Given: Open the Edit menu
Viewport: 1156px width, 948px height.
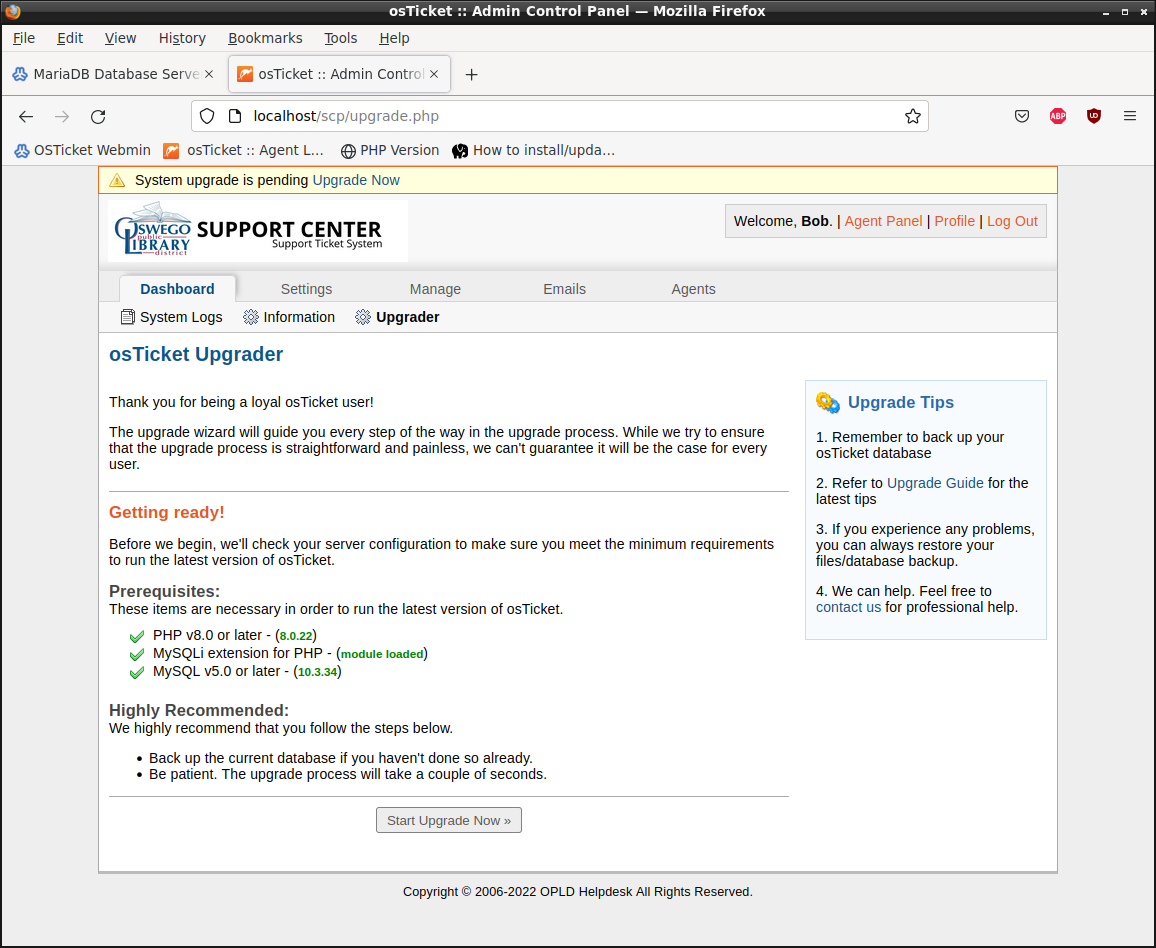Looking at the screenshot, I should tap(70, 38).
